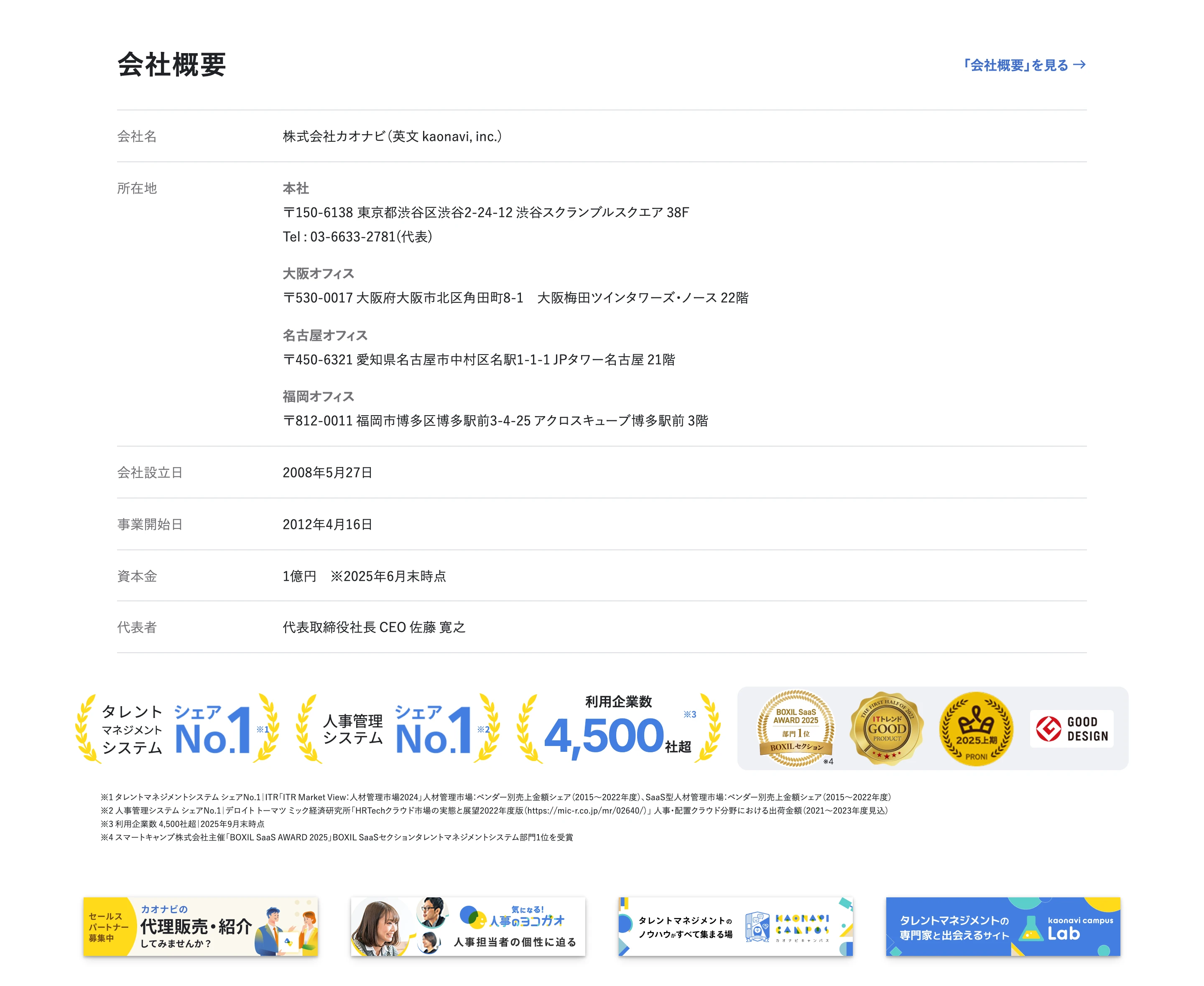Click the ※1 ITR Market View footnote
This screenshot has width=1204, height=986.
pos(496,797)
